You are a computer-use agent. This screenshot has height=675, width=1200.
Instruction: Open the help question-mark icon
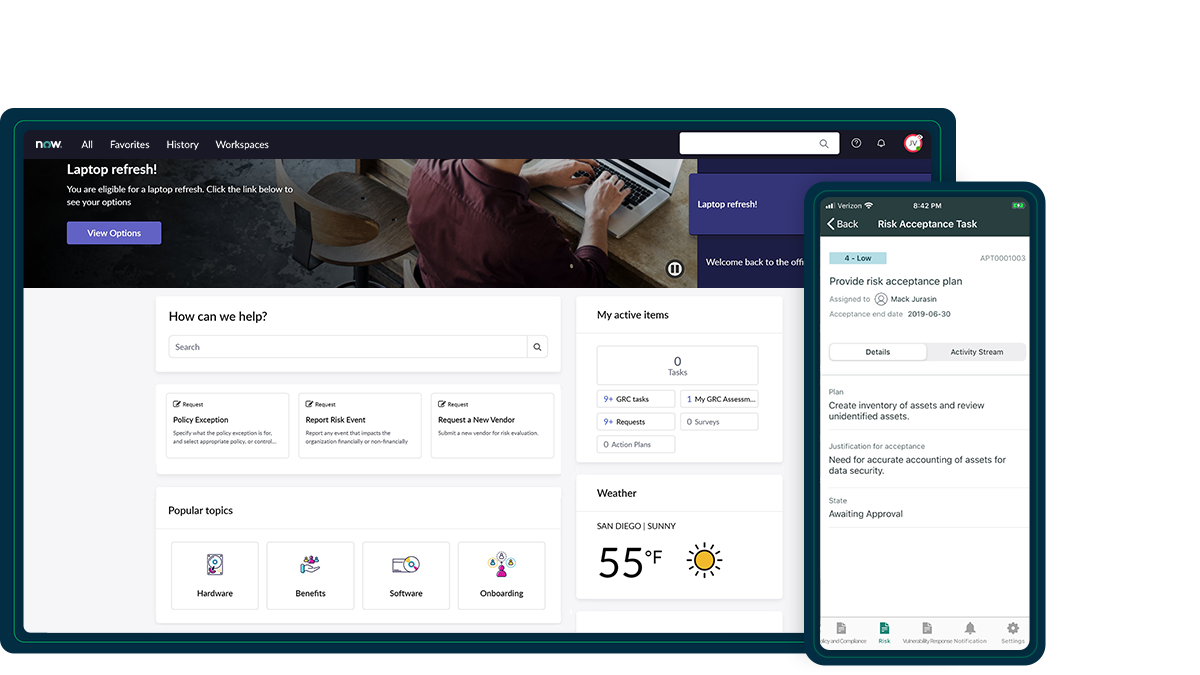(856, 143)
